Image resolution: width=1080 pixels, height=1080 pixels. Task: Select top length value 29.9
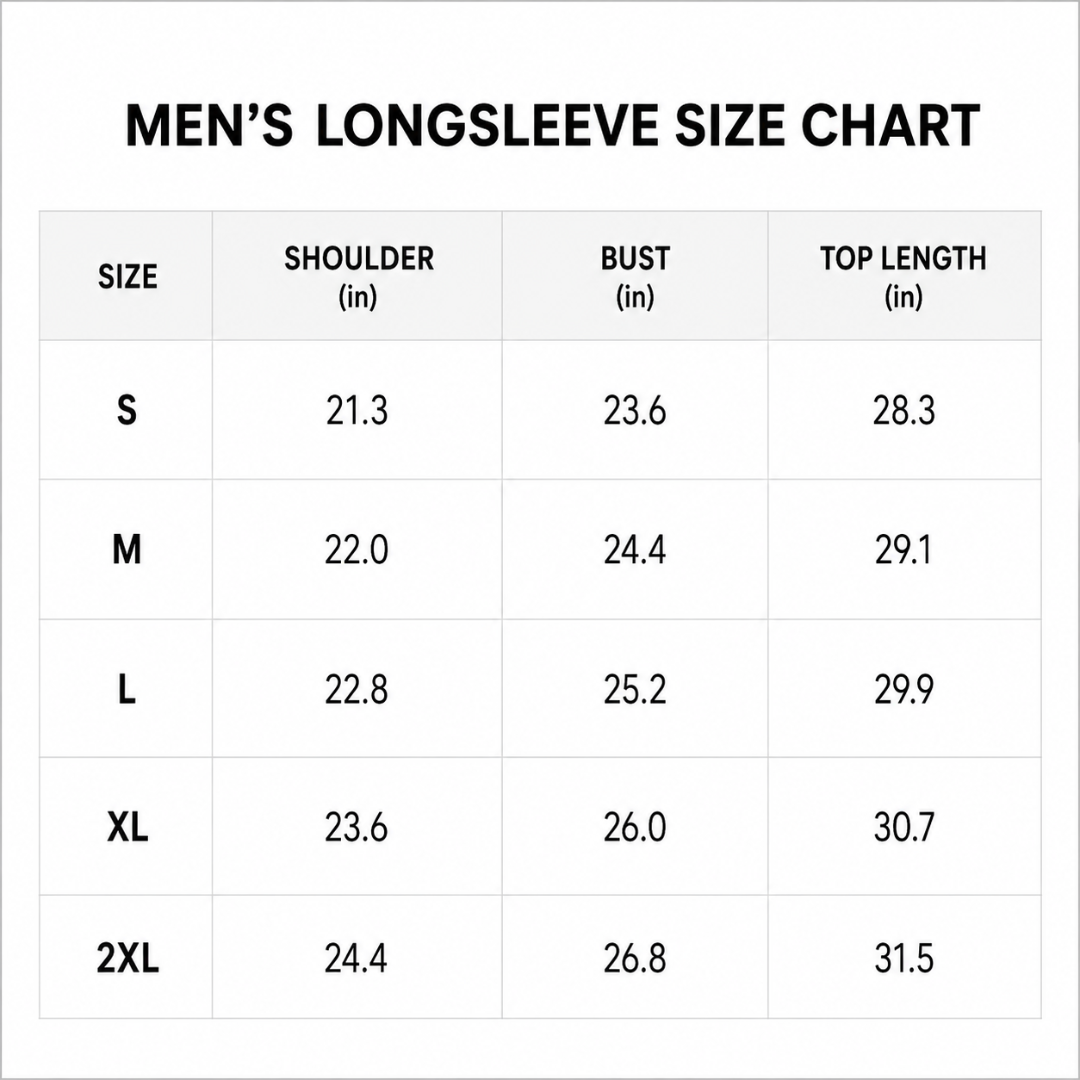pos(904,689)
